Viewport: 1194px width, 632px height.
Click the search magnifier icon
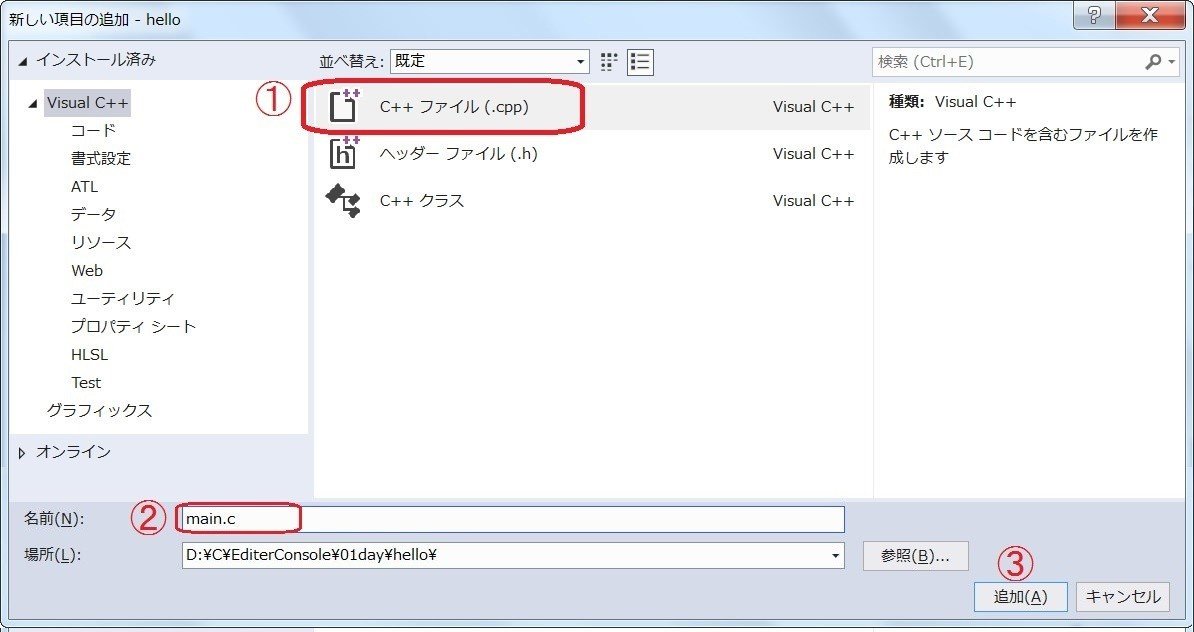[x=1155, y=61]
